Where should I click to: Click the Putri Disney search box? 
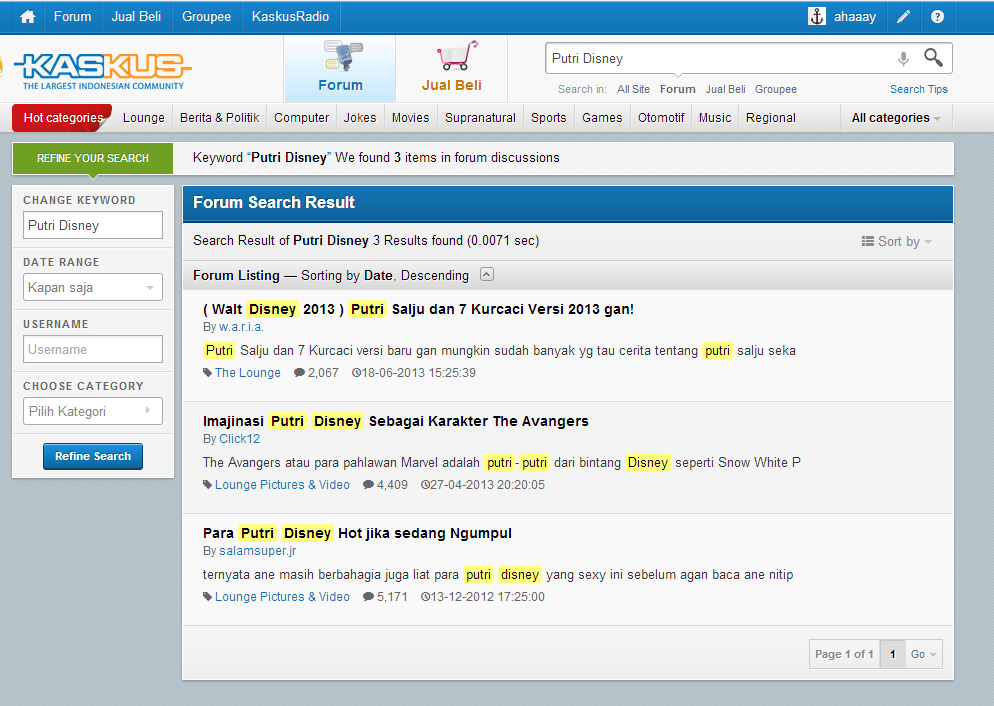point(720,58)
